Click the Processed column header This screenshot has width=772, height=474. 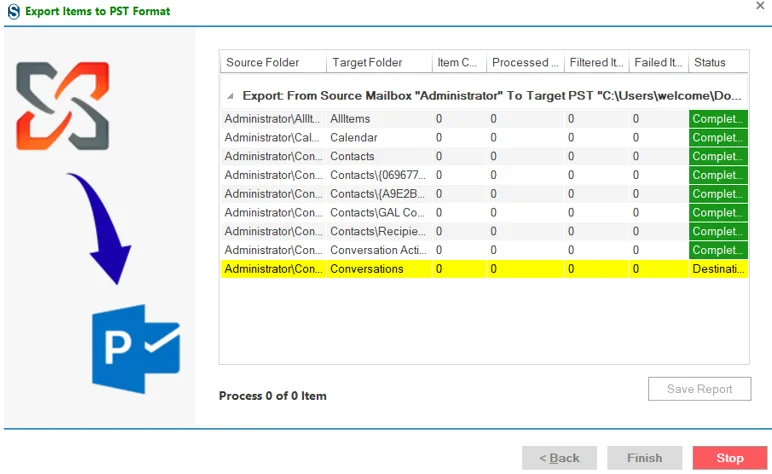coord(525,63)
